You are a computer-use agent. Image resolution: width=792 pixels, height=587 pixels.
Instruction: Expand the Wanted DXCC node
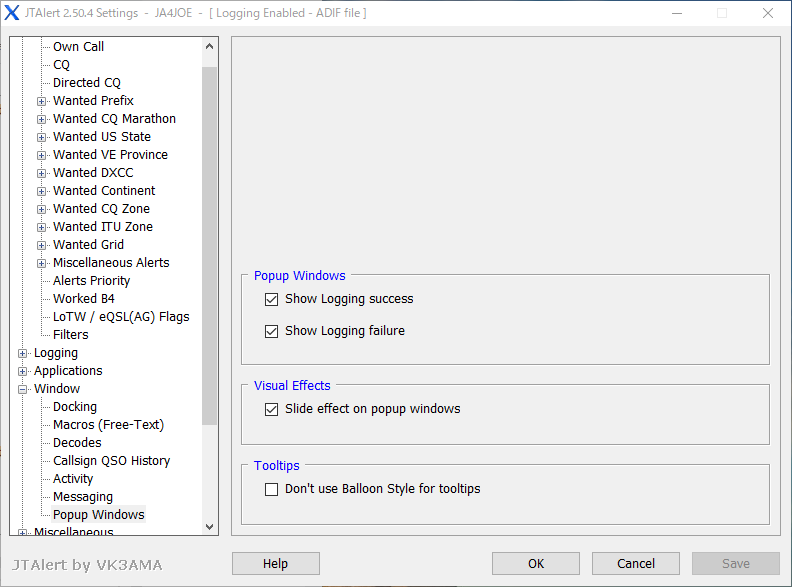pos(41,173)
